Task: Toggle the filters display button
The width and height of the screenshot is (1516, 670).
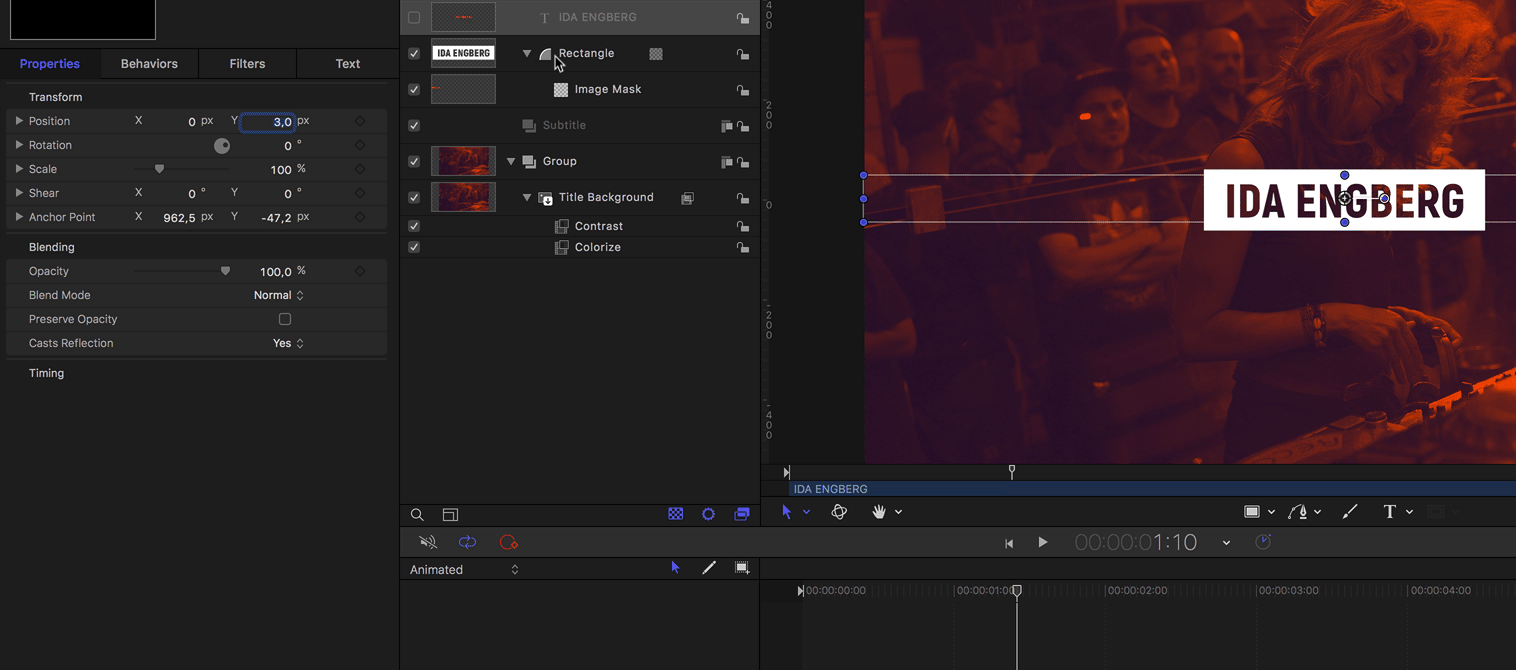Action: (x=742, y=514)
